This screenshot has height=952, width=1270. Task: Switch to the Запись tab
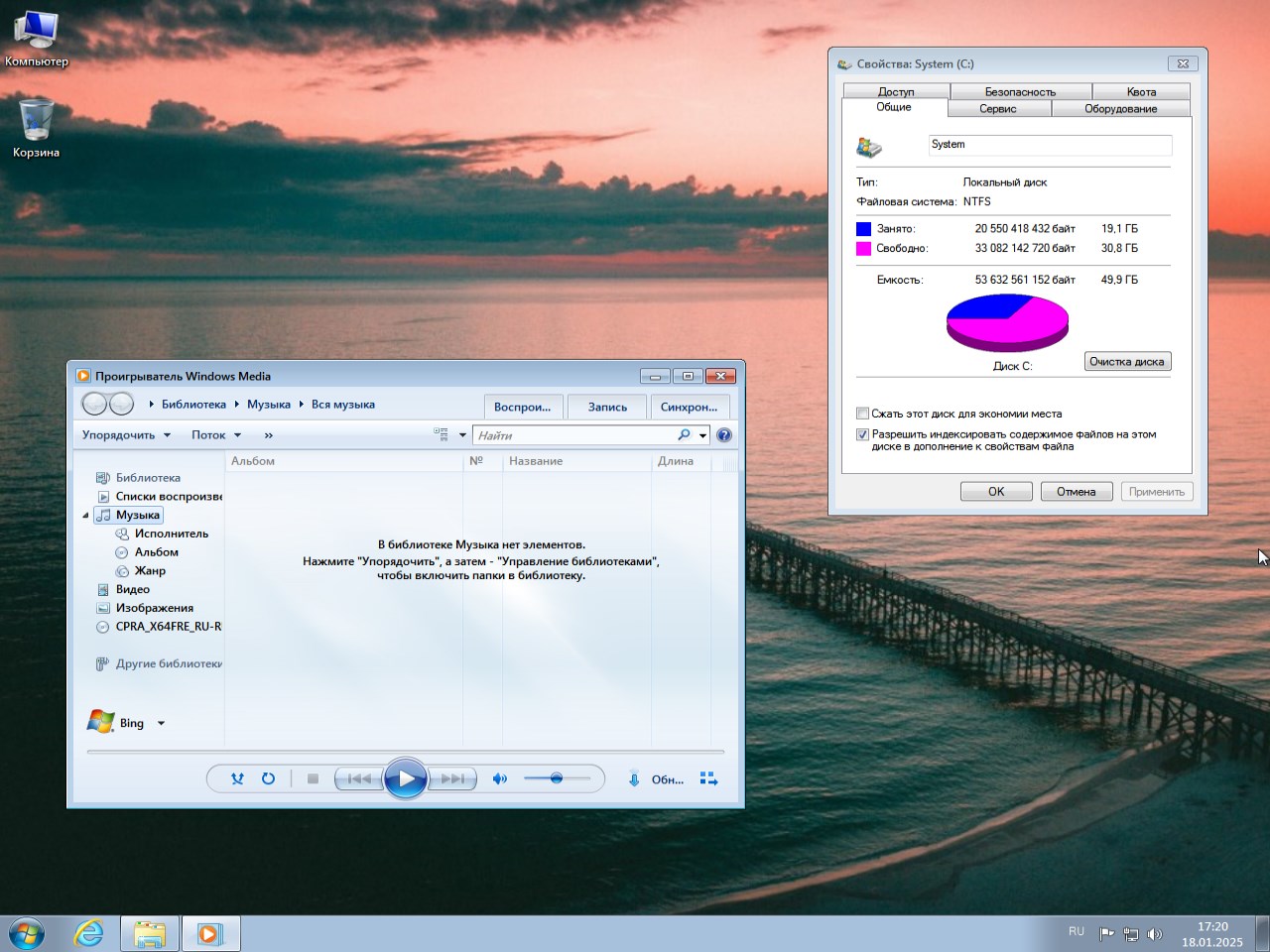click(x=606, y=407)
